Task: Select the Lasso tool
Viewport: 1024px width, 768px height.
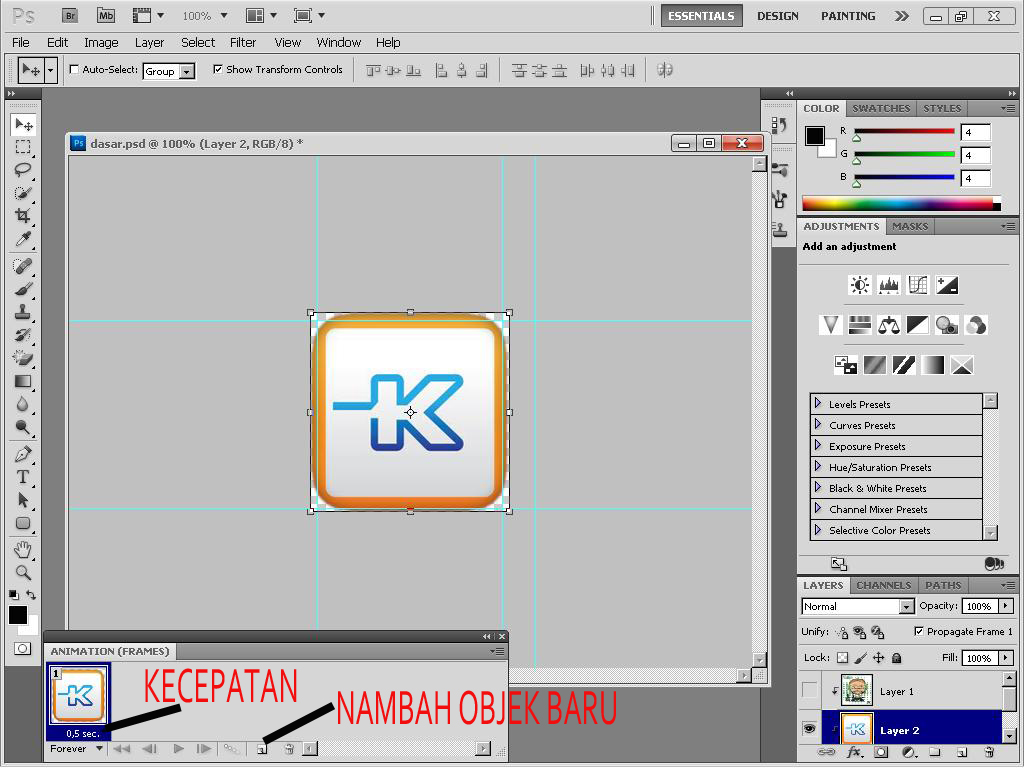Action: [23, 170]
